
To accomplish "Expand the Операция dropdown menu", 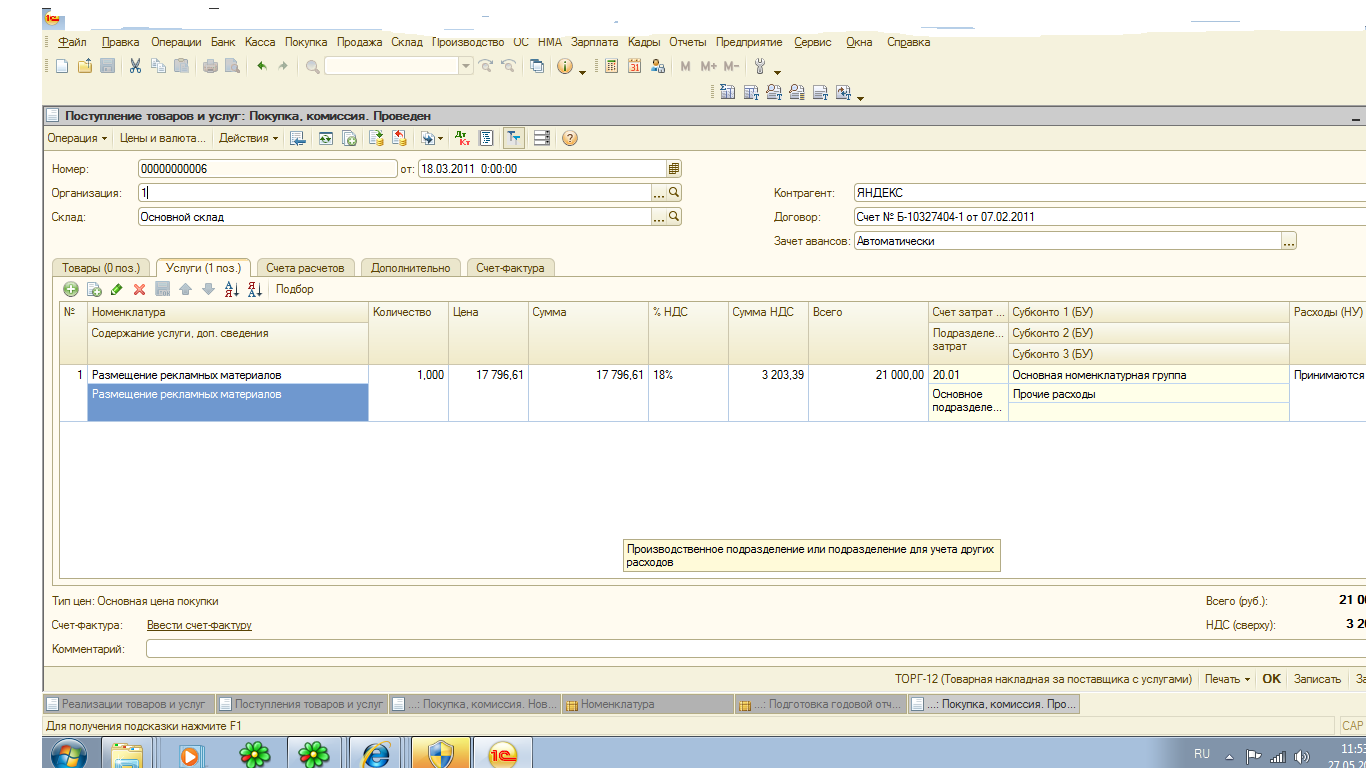I will (77, 138).
